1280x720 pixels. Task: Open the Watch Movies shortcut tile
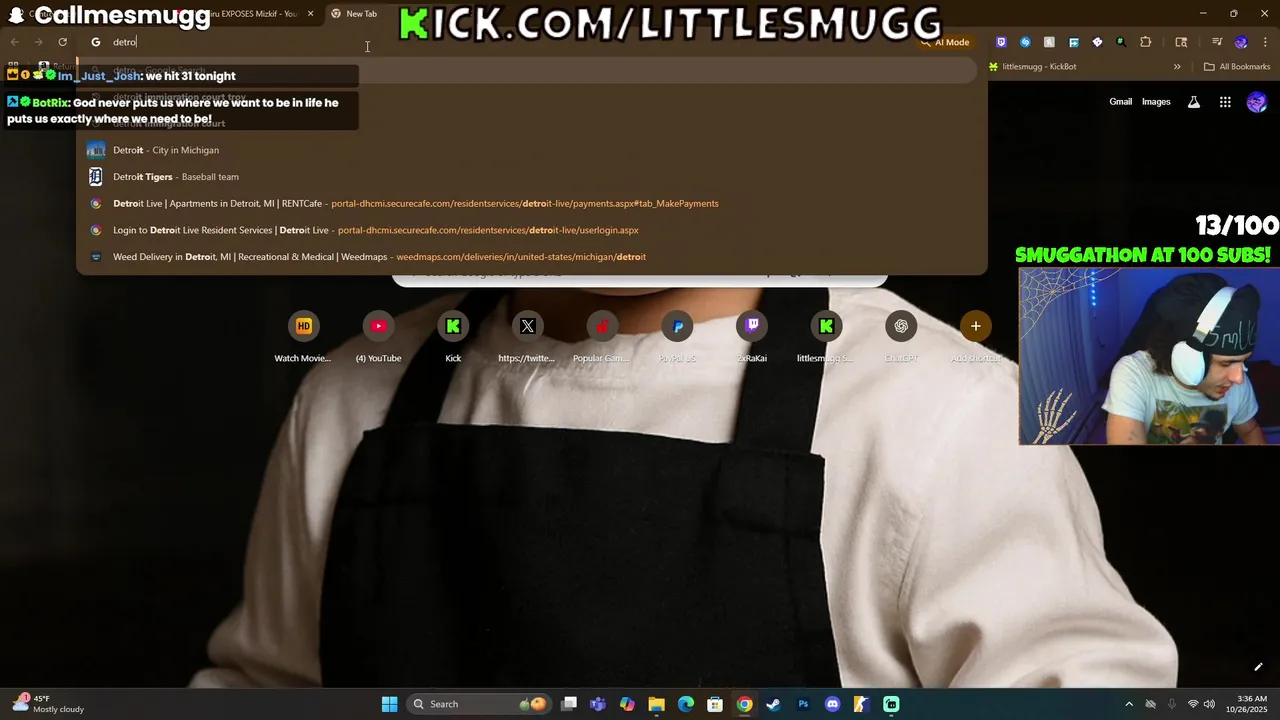[303, 337]
